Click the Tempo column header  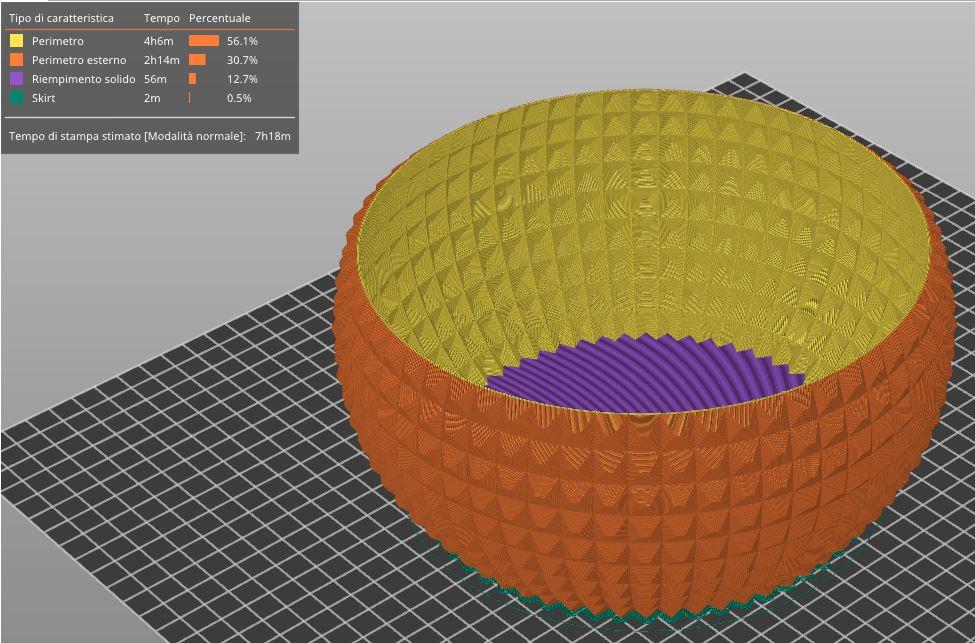click(162, 18)
